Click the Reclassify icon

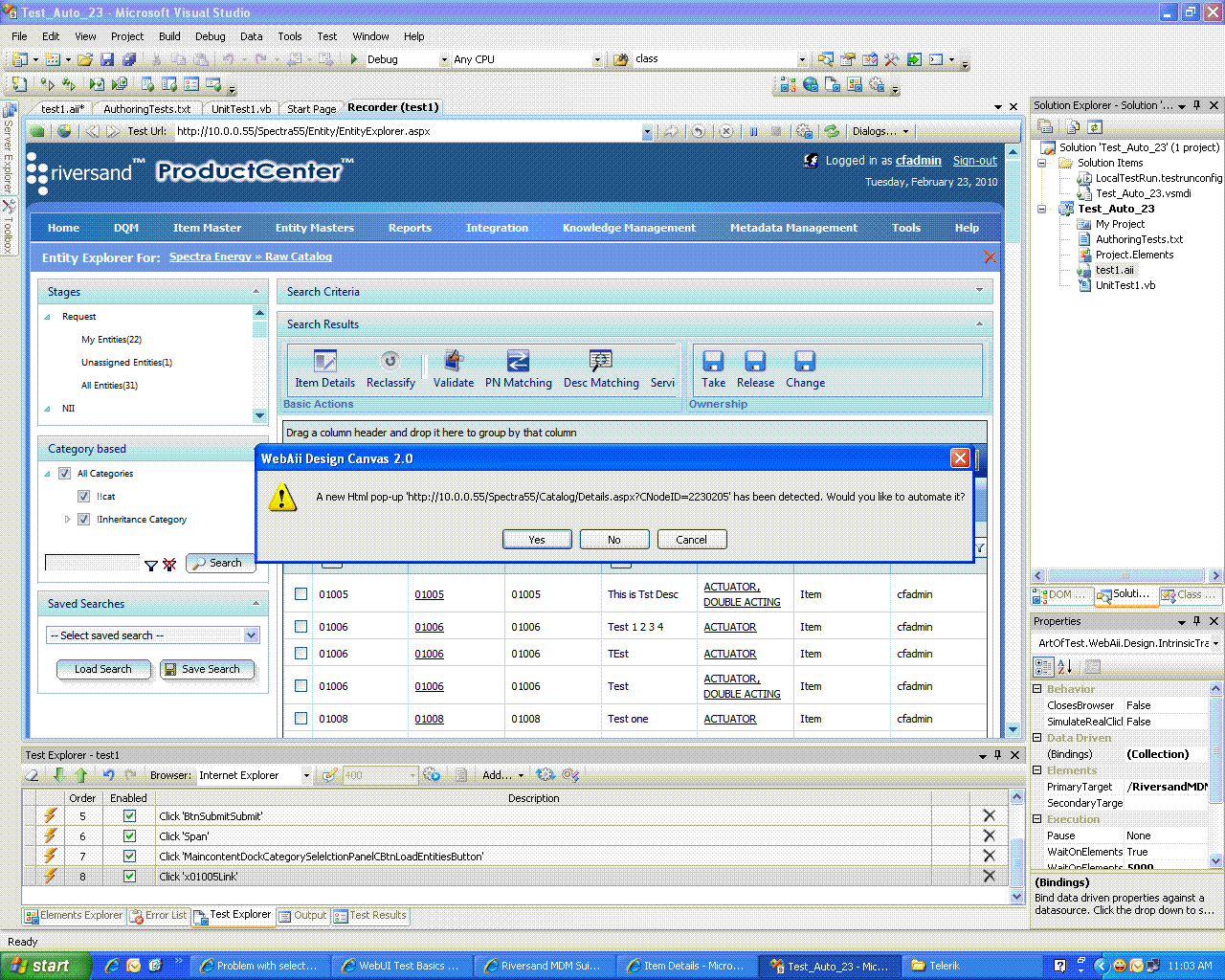pos(390,361)
